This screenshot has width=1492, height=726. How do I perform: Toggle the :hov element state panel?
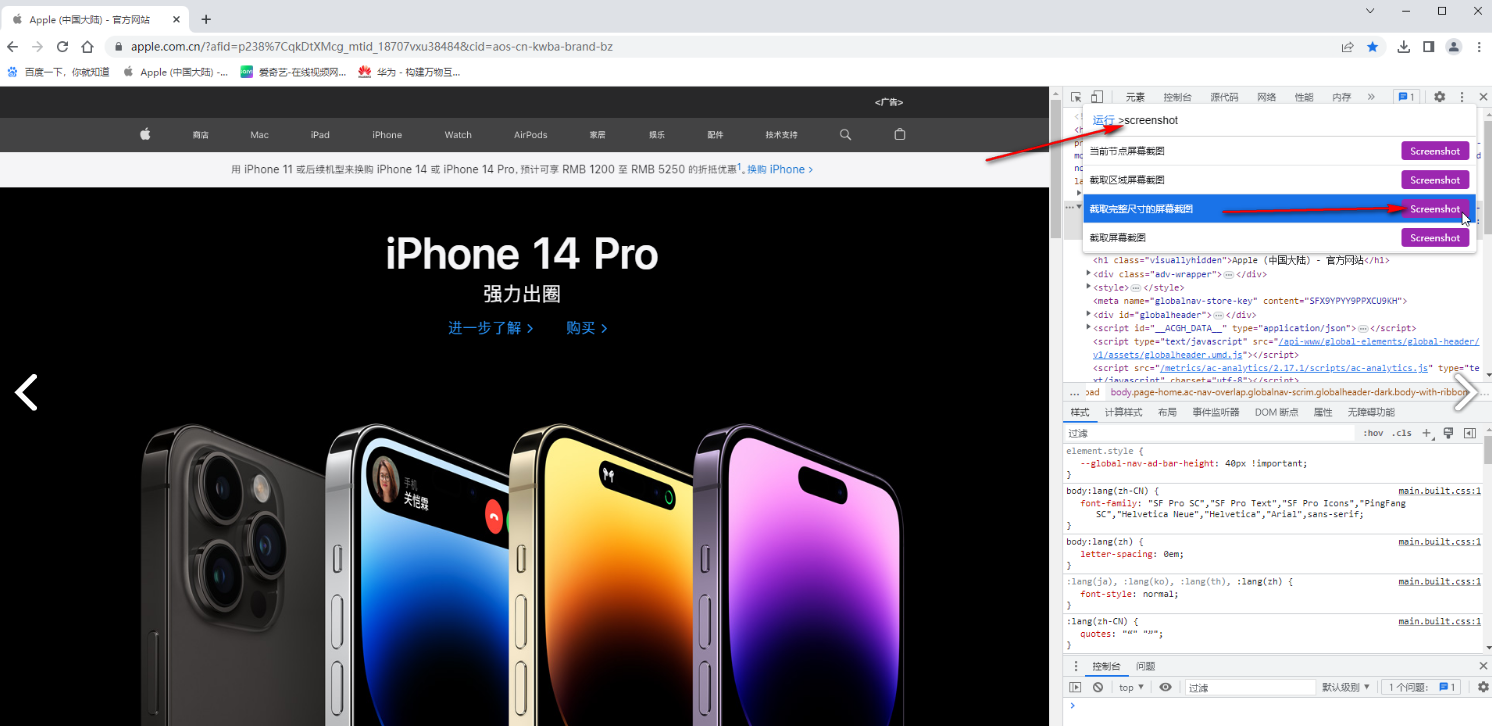(x=1373, y=433)
